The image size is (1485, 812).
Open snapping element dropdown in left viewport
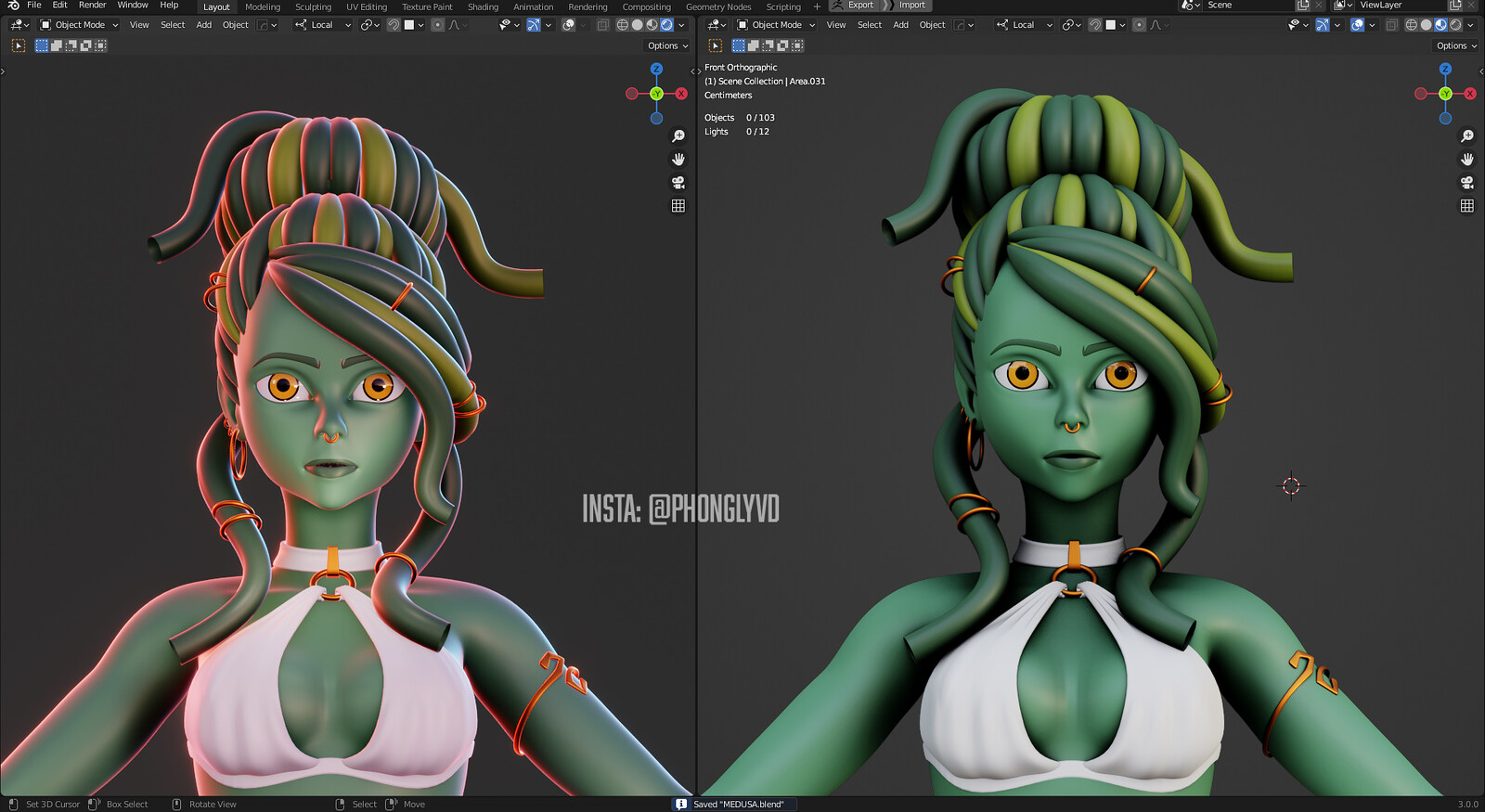[x=414, y=25]
